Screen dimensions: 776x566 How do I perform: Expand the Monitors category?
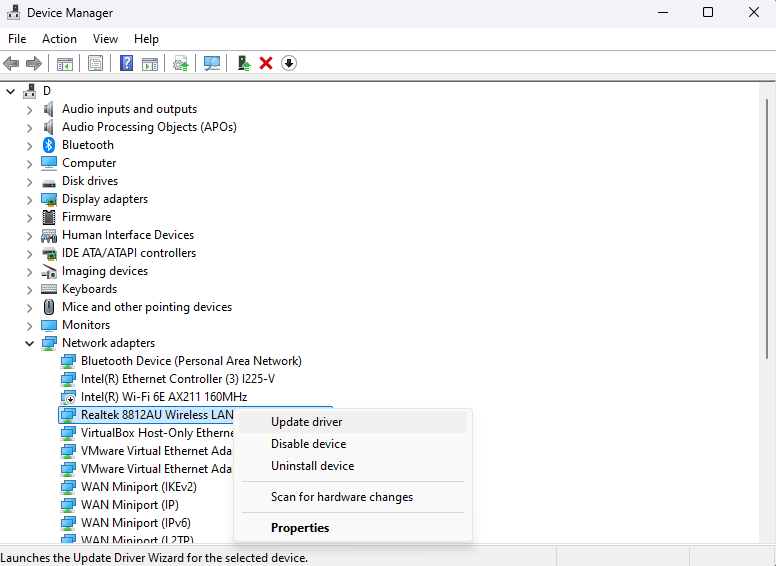(x=29, y=326)
